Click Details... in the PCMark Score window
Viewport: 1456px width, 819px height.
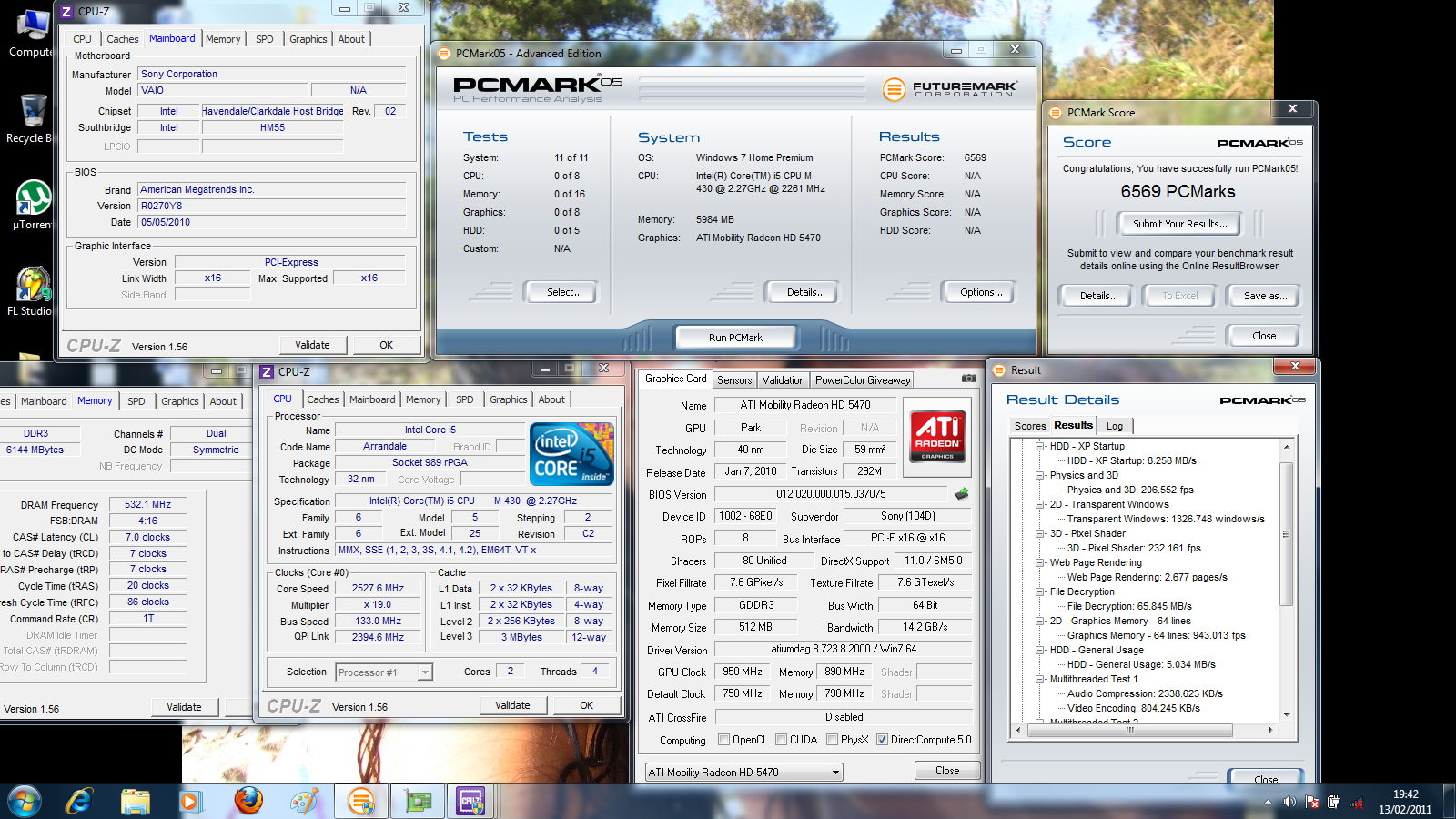pos(1098,296)
